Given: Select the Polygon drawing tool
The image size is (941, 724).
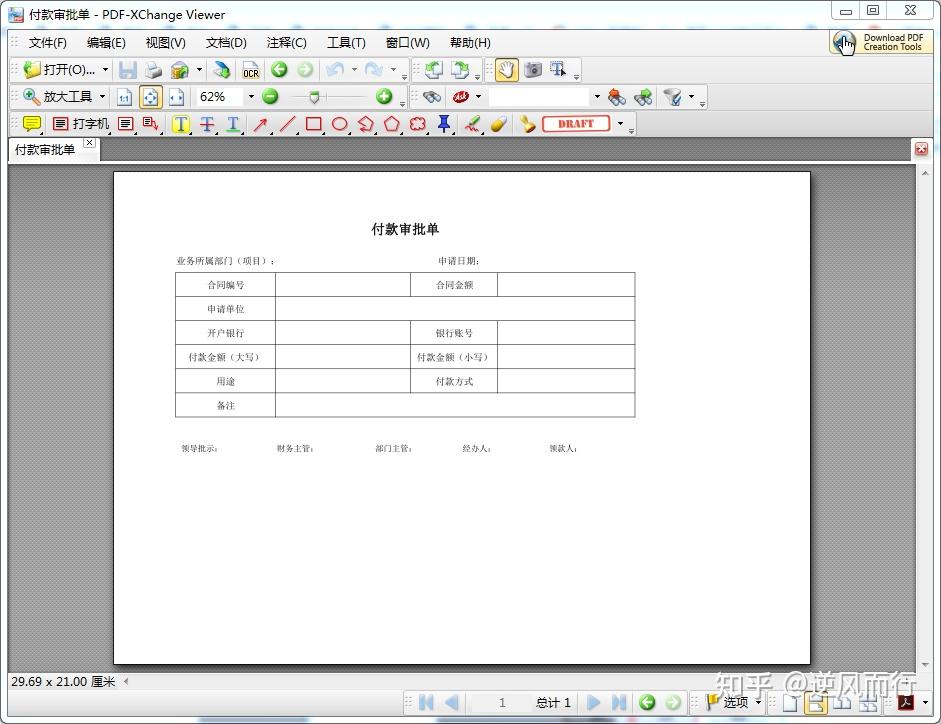Looking at the screenshot, I should click(392, 124).
